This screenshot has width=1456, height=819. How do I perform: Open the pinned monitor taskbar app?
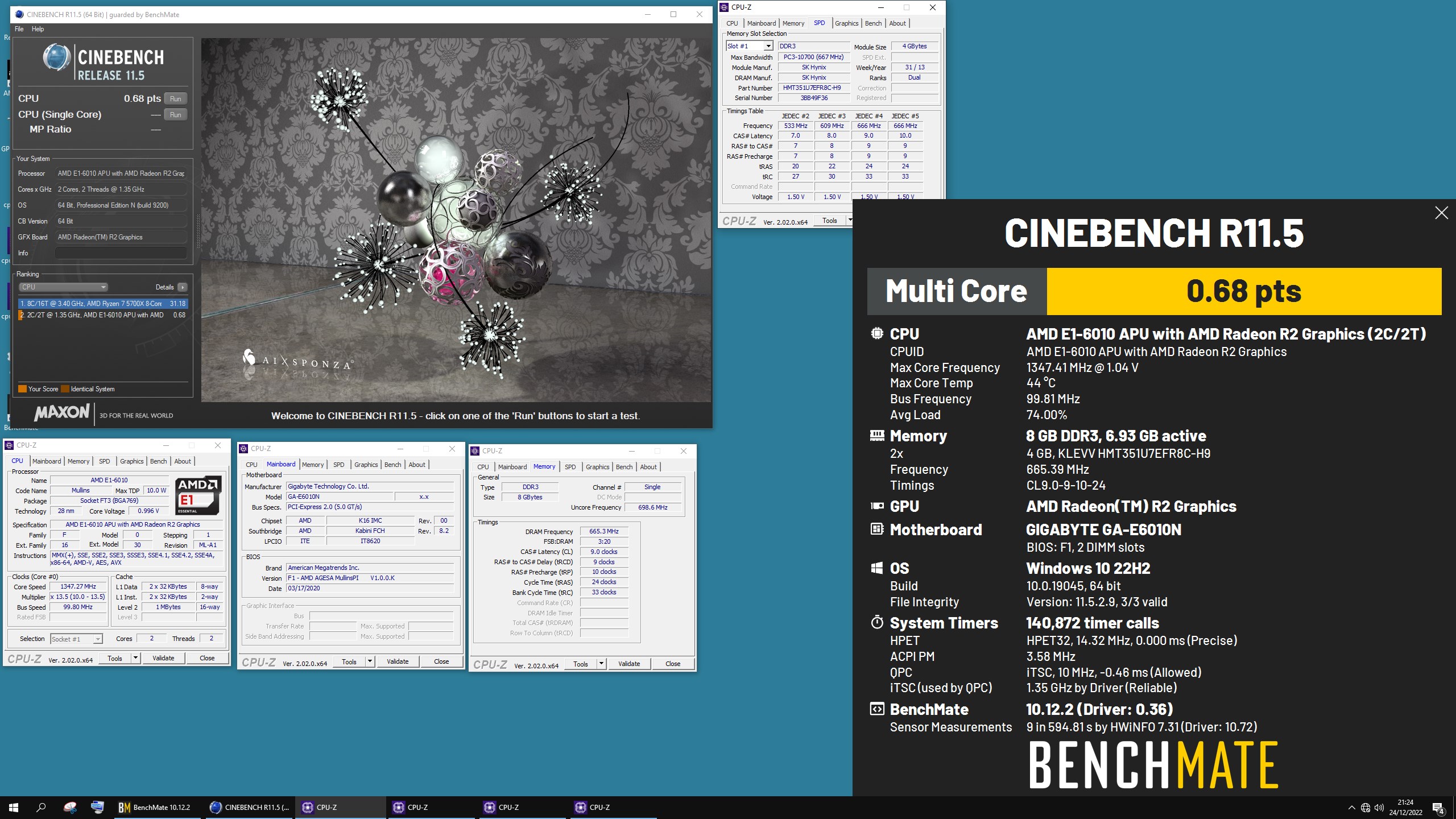pos(97,807)
